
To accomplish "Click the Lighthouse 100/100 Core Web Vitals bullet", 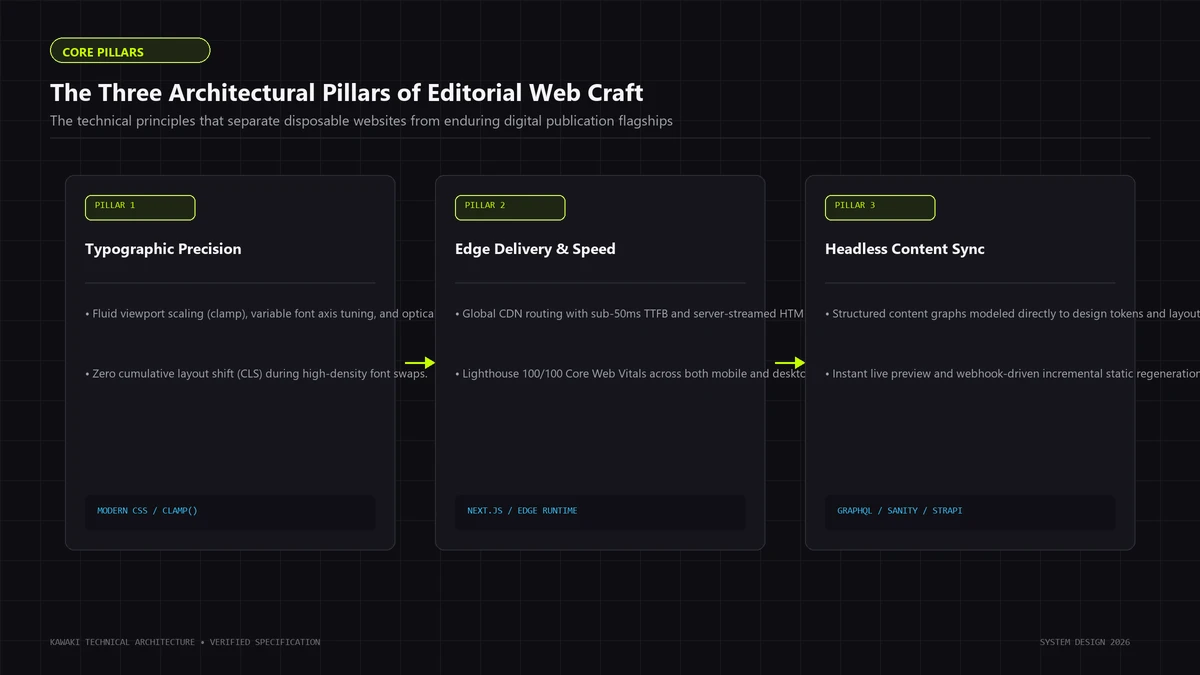I will pos(630,374).
